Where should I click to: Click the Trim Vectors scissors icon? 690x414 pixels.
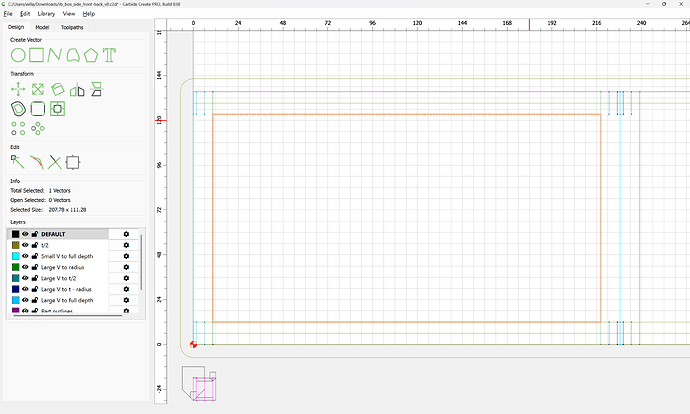coord(54,161)
